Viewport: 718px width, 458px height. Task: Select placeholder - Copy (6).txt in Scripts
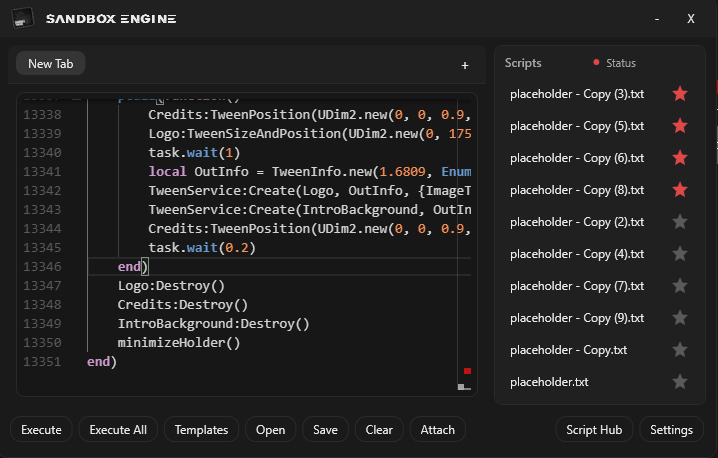tap(577, 158)
